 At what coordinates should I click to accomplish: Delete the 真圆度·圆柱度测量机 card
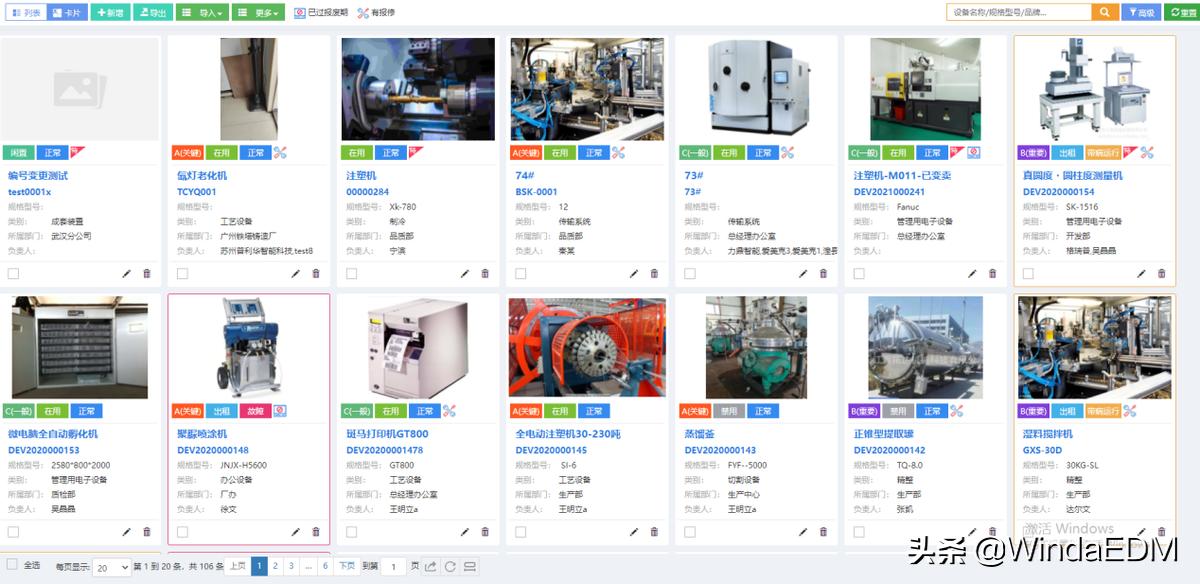(x=1162, y=273)
